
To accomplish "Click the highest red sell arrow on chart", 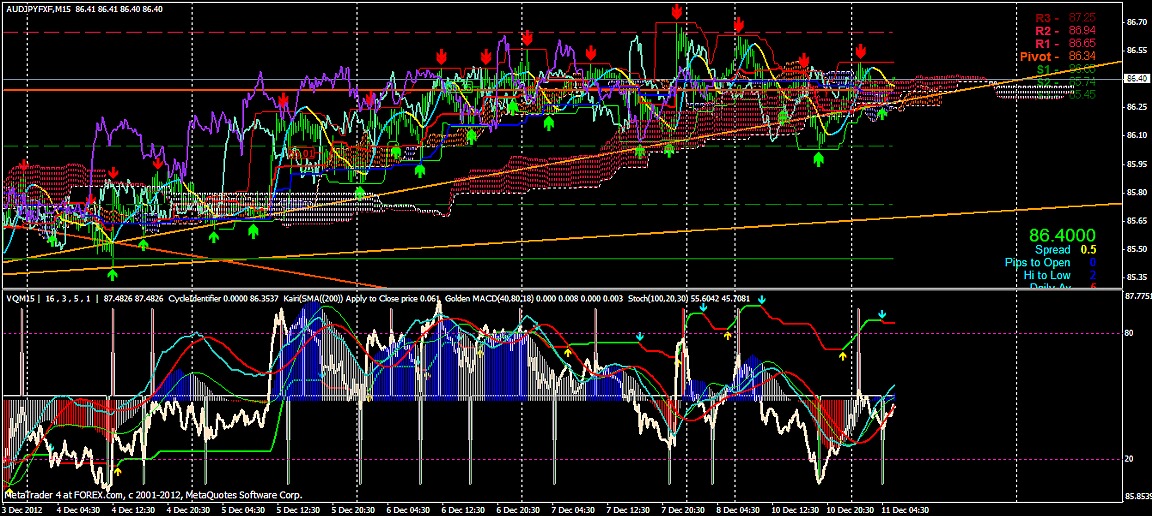I will [677, 11].
